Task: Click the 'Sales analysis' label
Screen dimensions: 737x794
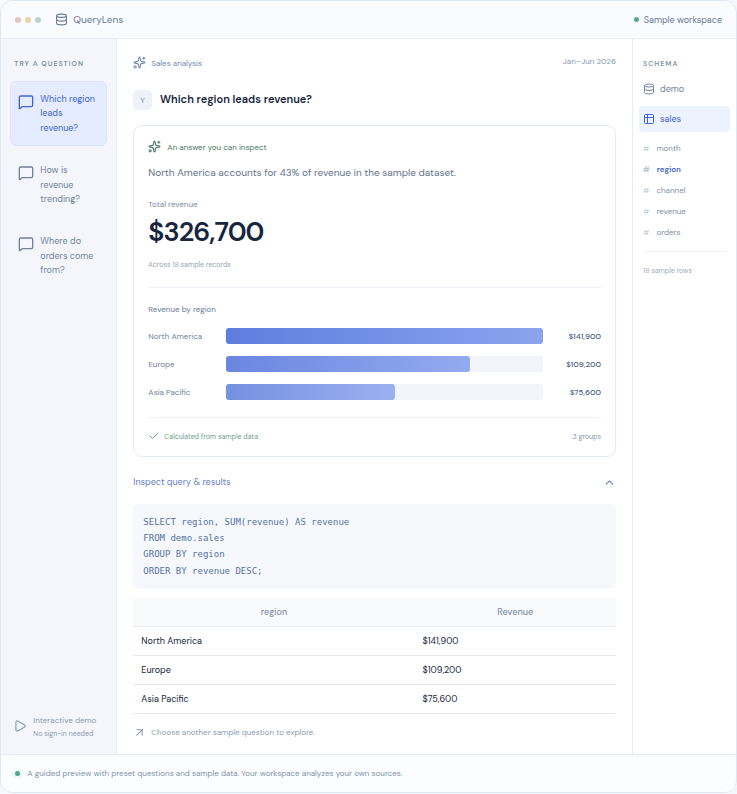Action: [x=176, y=63]
